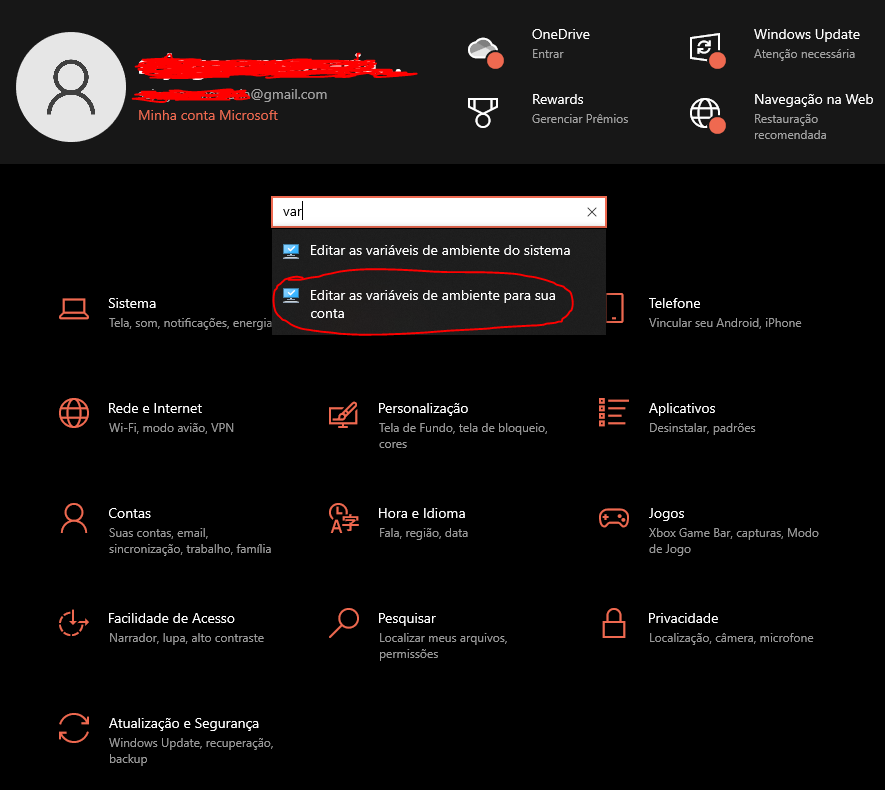
Task: Click the Hora e Idioma icon
Action: (x=343, y=518)
